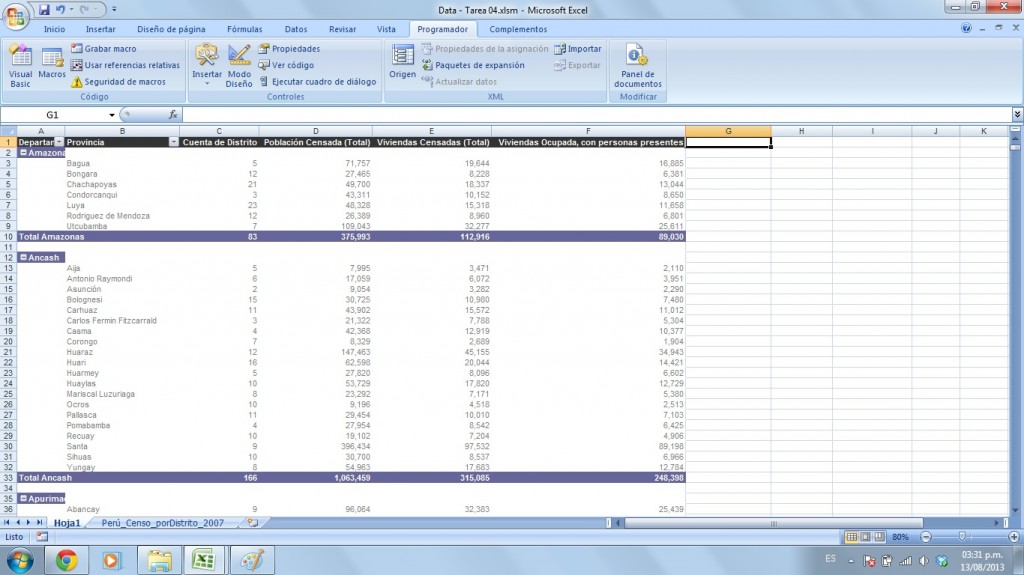Click the zoom slider in status bar
The width and height of the screenshot is (1024, 575).
coord(963,537)
